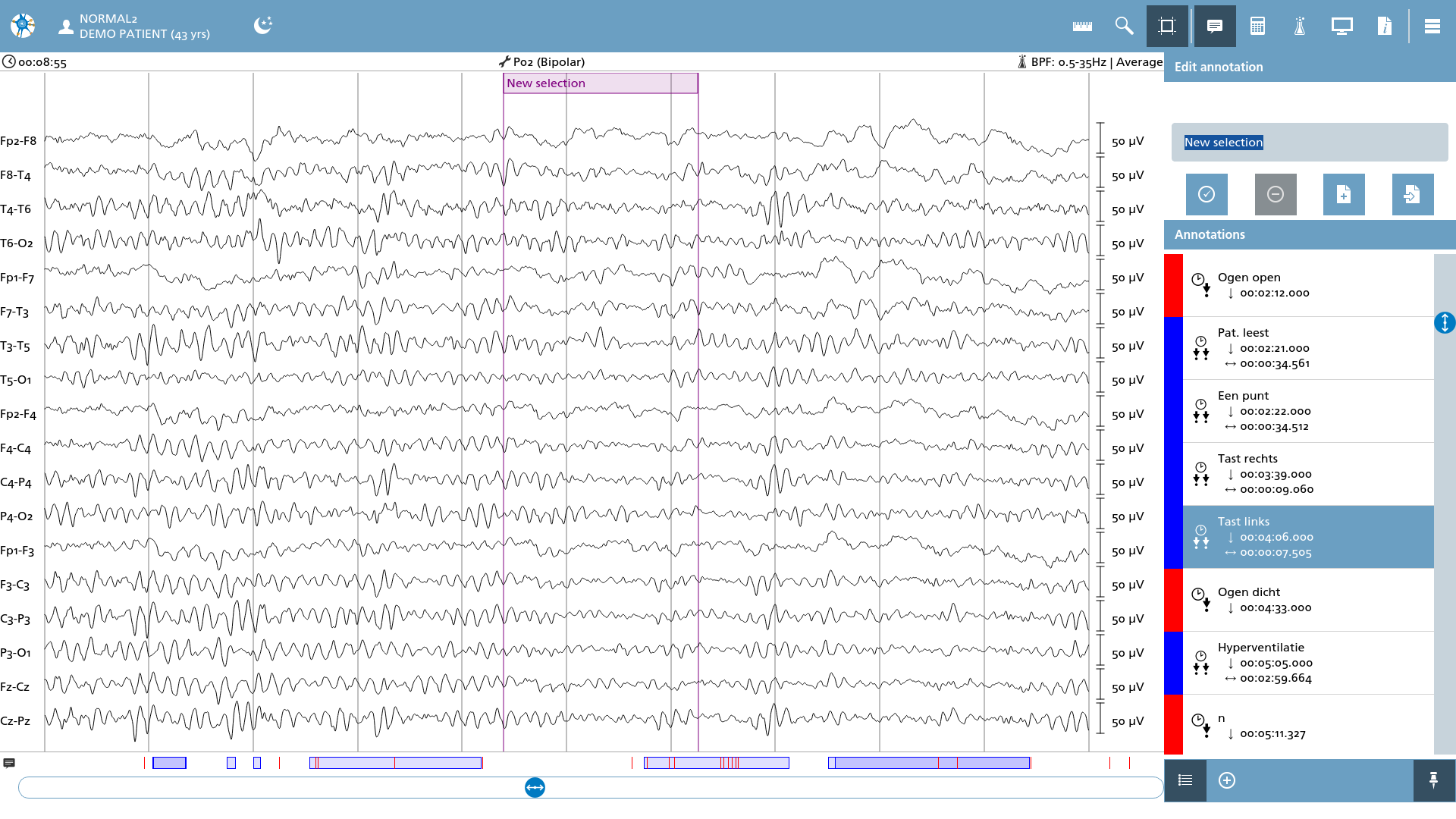This screenshot has height=819, width=1456.
Task: Click the export page-arrow icon
Action: (x=1413, y=194)
